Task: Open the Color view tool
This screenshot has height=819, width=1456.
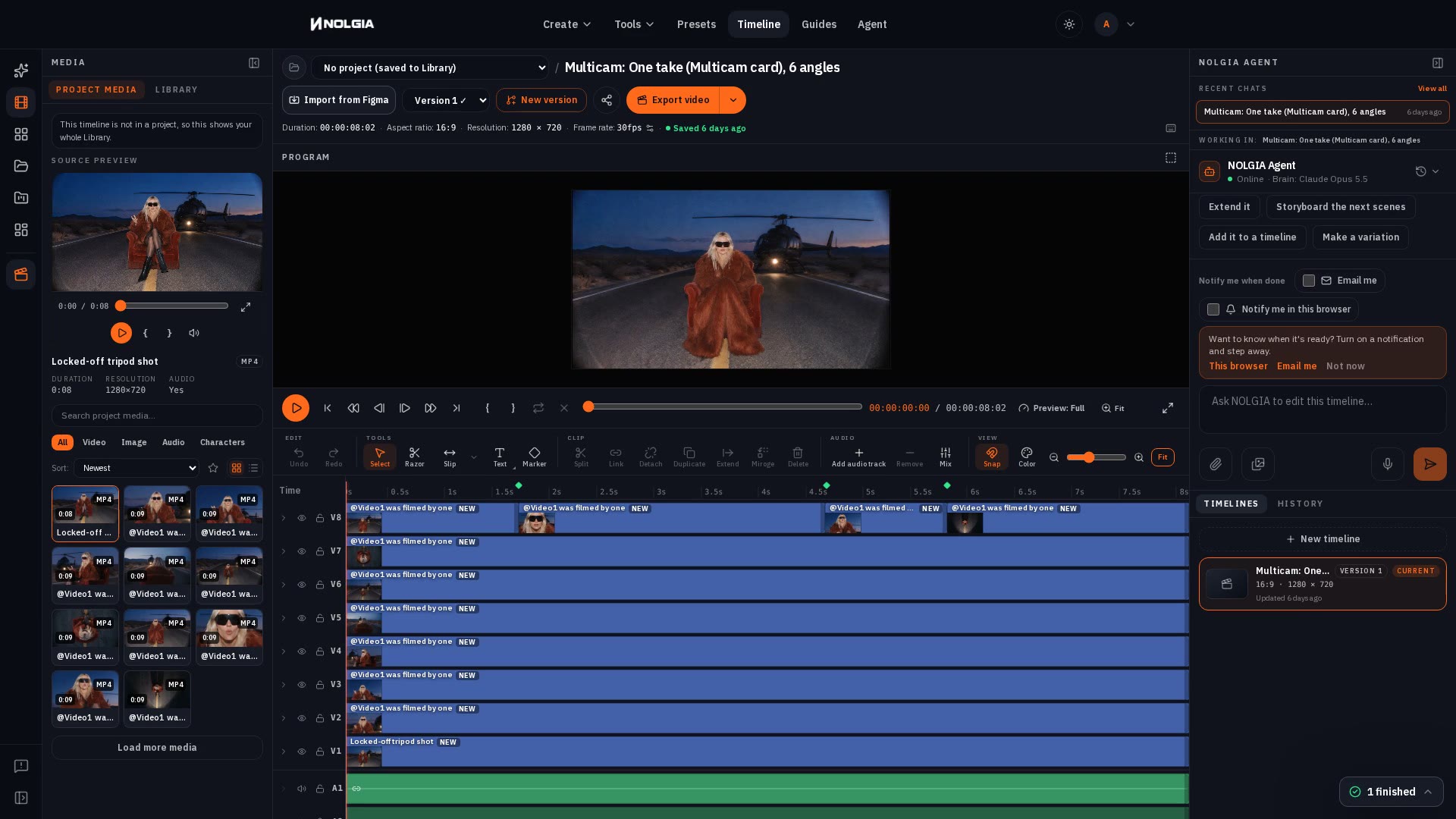Action: pyautogui.click(x=1027, y=457)
